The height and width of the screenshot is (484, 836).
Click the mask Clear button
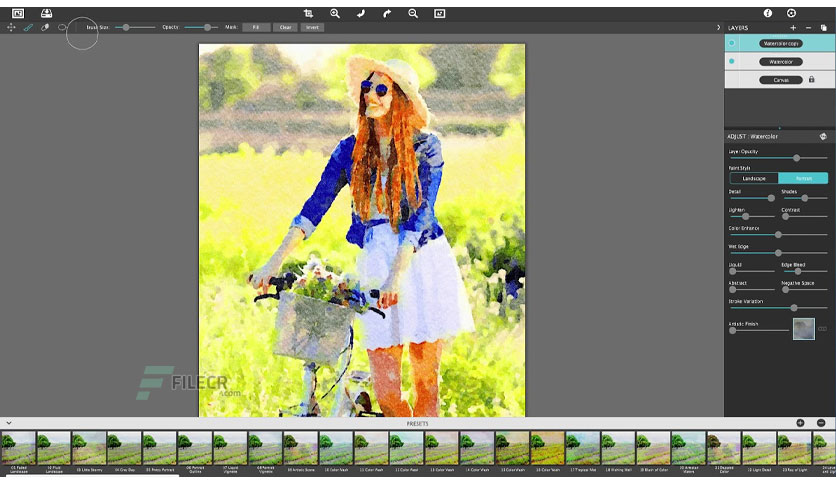(x=285, y=27)
